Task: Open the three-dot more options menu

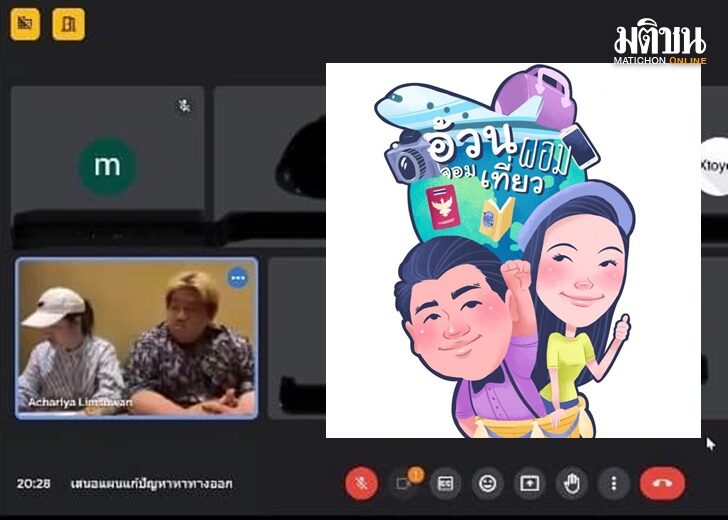Action: [613, 483]
